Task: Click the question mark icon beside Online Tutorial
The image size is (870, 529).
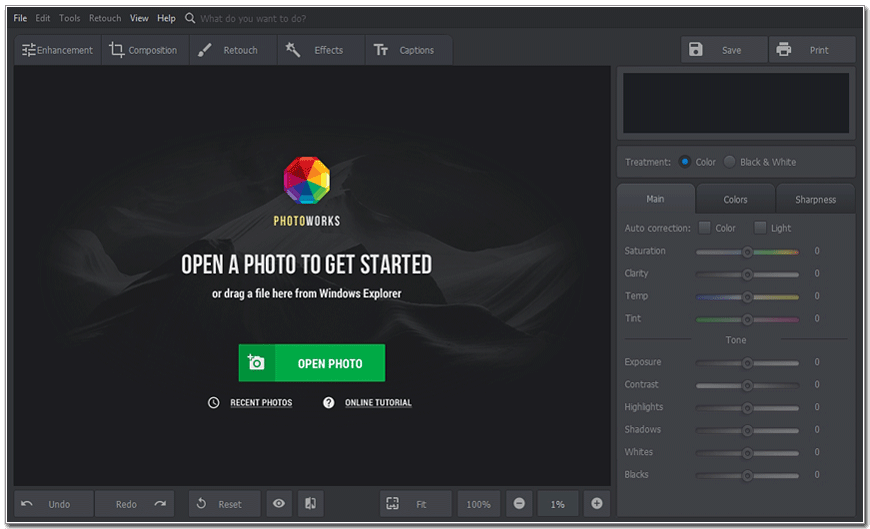Action: pos(328,402)
